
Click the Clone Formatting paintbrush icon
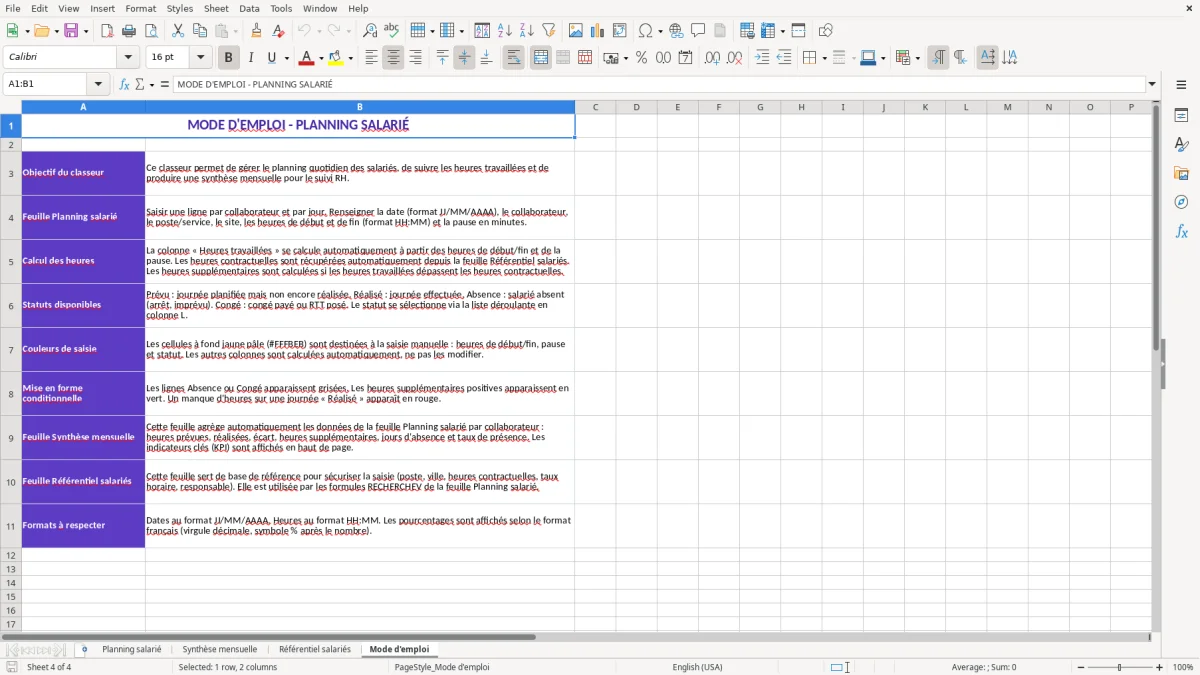click(256, 31)
